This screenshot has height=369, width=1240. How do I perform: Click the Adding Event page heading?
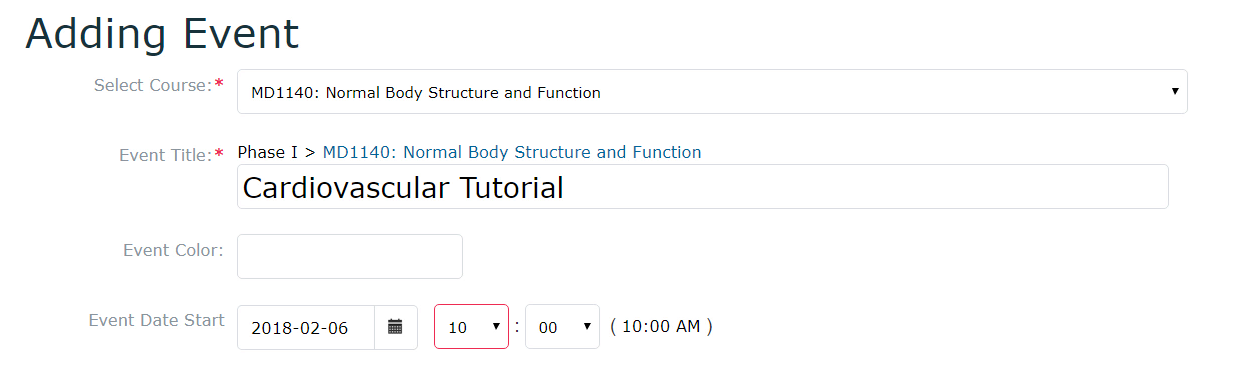coord(162,33)
